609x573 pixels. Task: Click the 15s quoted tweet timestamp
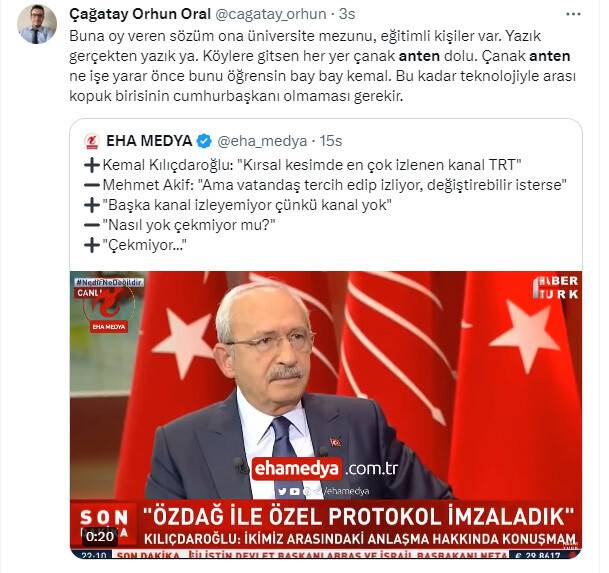pyautogui.click(x=331, y=141)
